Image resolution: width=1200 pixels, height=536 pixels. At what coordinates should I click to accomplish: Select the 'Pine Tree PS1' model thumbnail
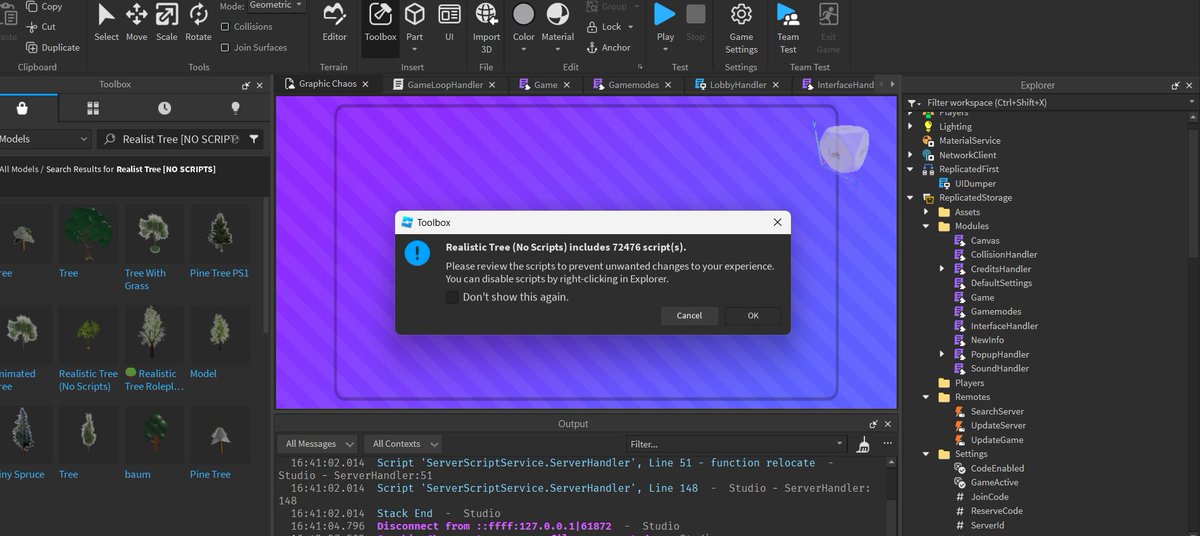[x=219, y=234]
